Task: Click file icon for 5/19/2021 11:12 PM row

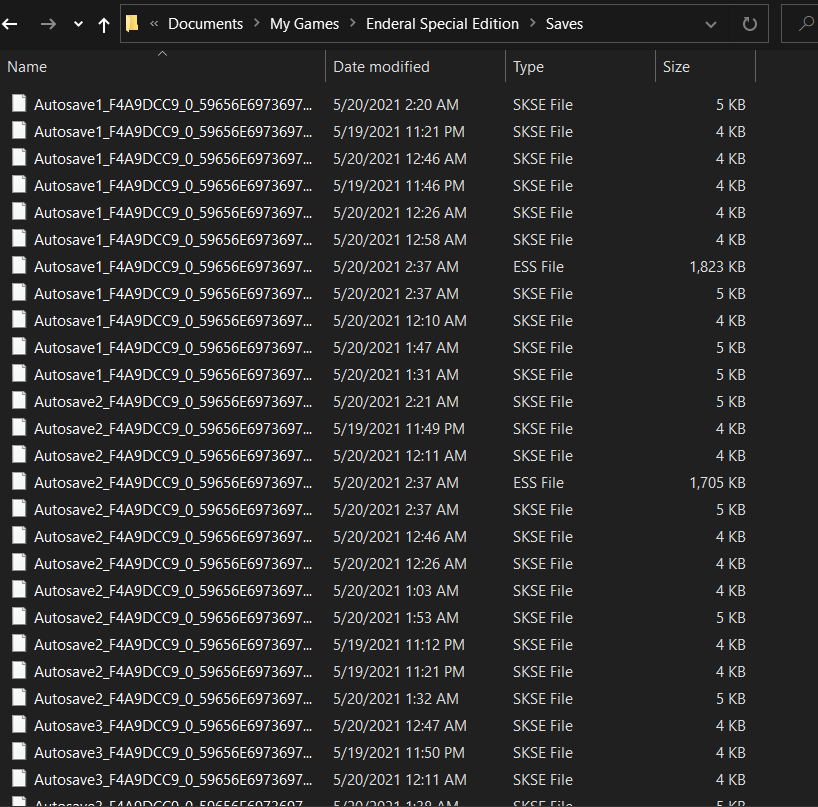Action: click(19, 643)
